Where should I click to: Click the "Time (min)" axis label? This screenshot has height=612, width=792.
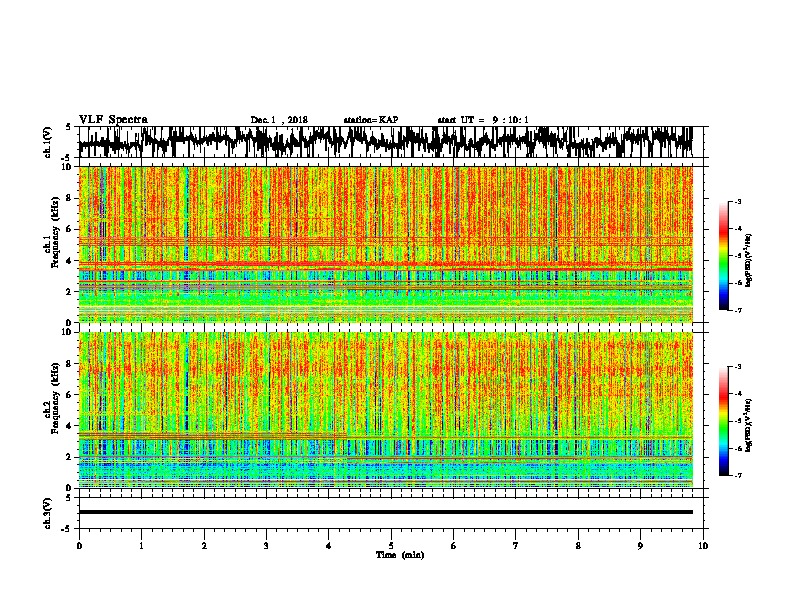400,555
